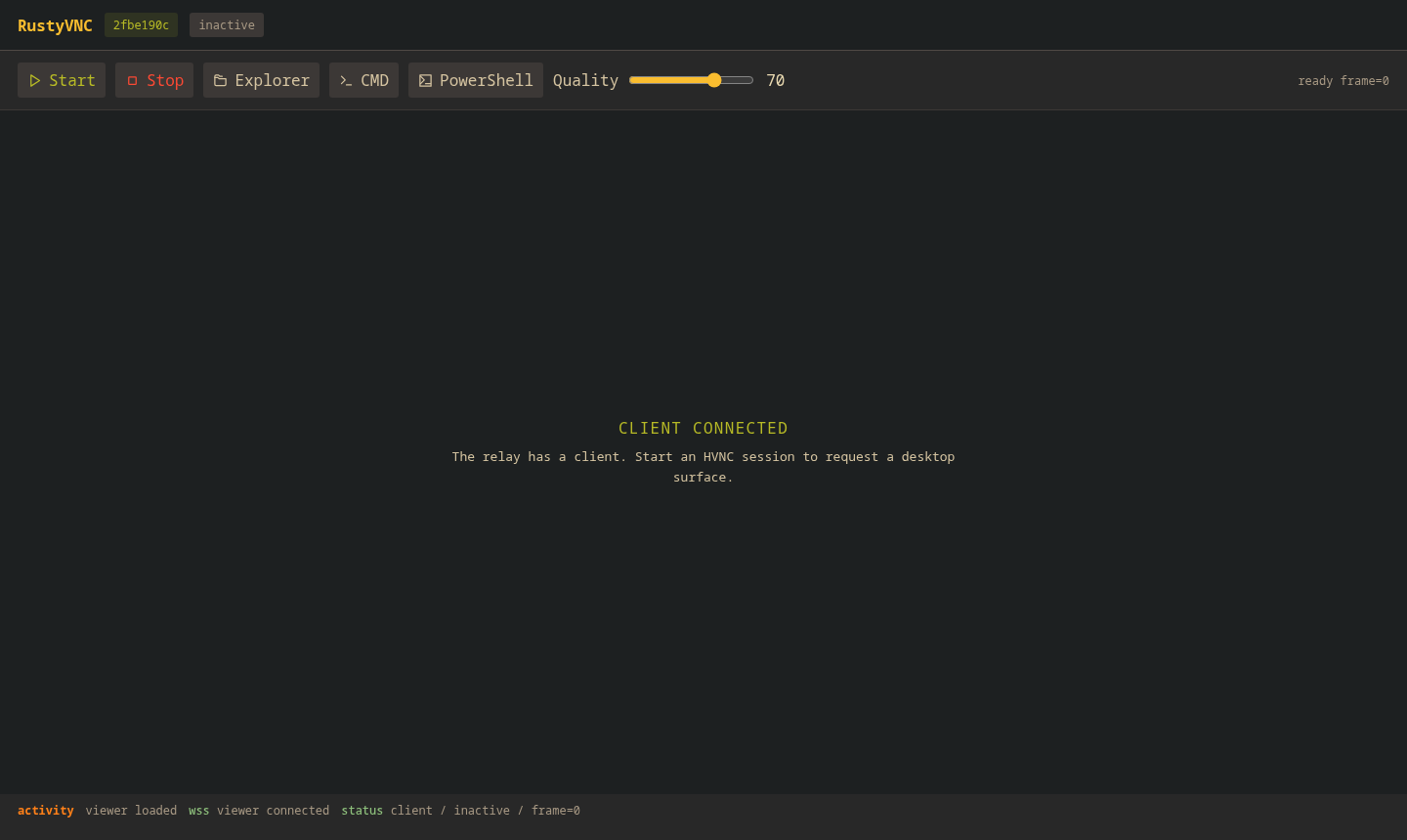Click the play triangle icon on Start
The image size is (1407, 840).
pos(35,81)
